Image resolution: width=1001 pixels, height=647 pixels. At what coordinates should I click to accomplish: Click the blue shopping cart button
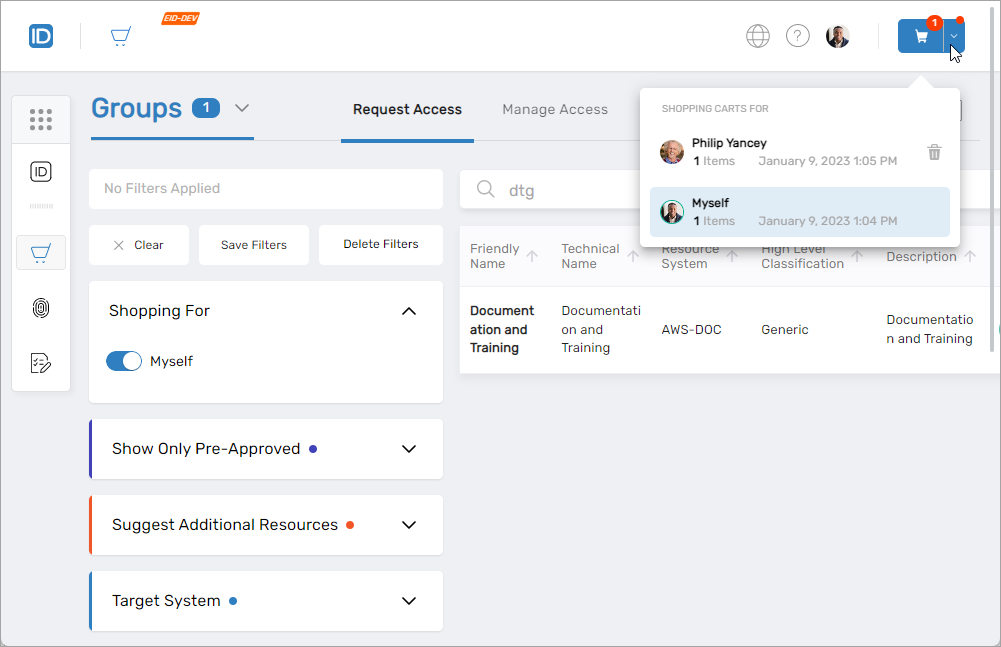[x=920, y=37]
